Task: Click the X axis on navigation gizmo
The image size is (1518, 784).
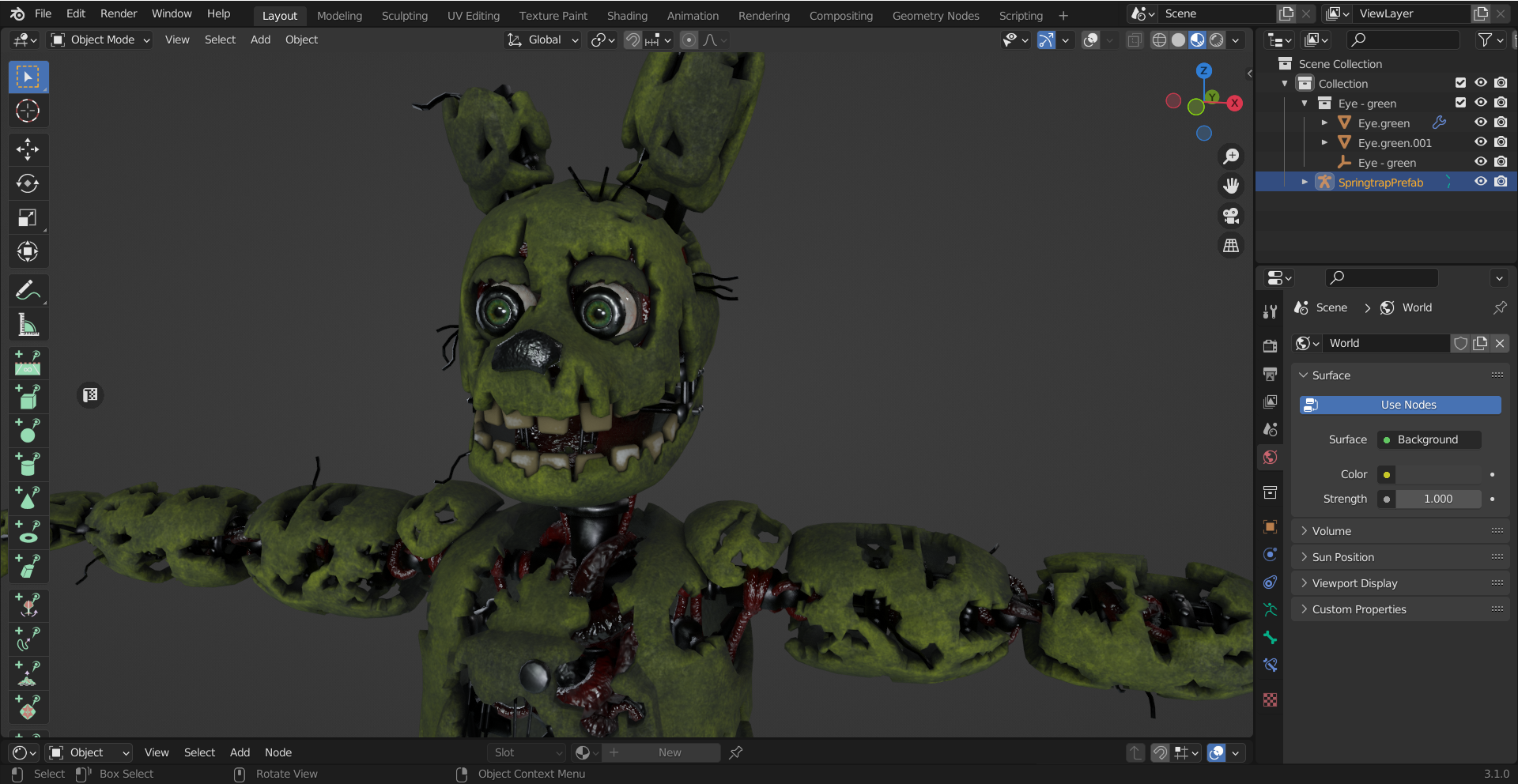Action: [x=1235, y=104]
